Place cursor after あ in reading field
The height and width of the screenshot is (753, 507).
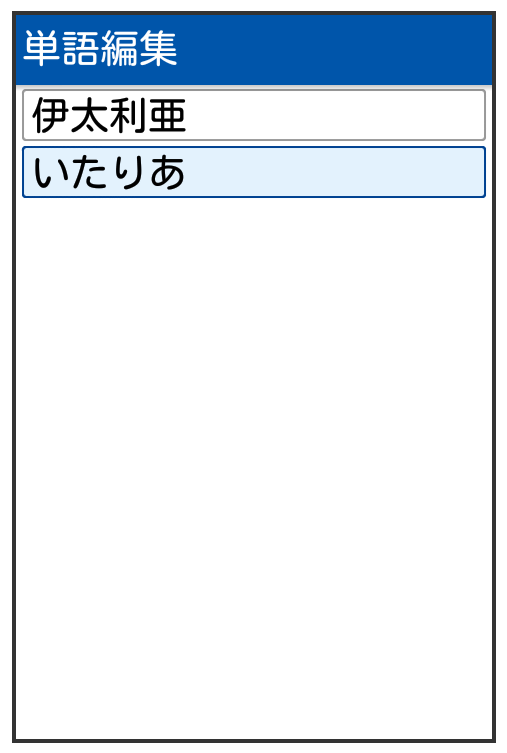tap(187, 172)
